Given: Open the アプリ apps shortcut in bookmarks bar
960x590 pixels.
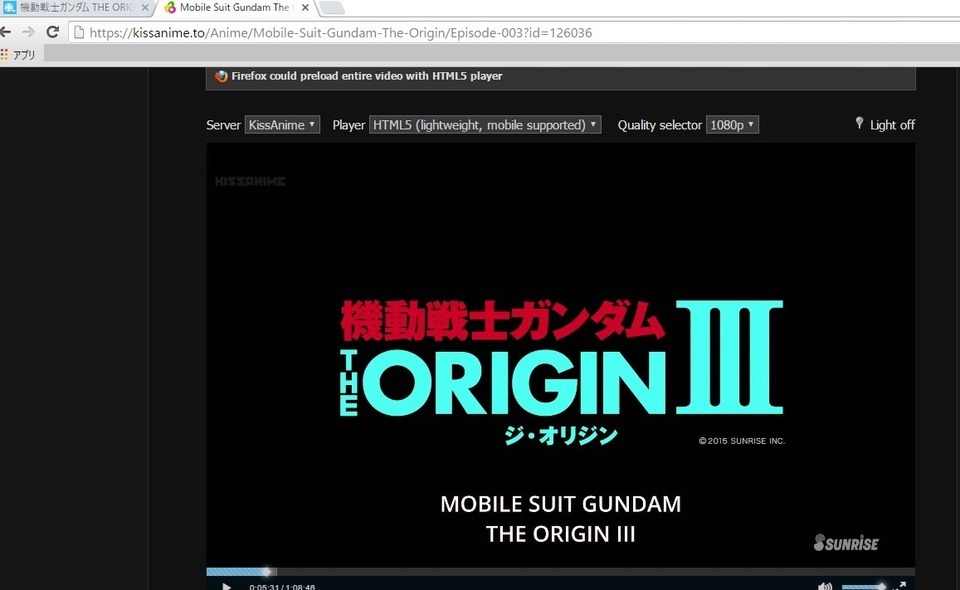Looking at the screenshot, I should [x=18, y=54].
